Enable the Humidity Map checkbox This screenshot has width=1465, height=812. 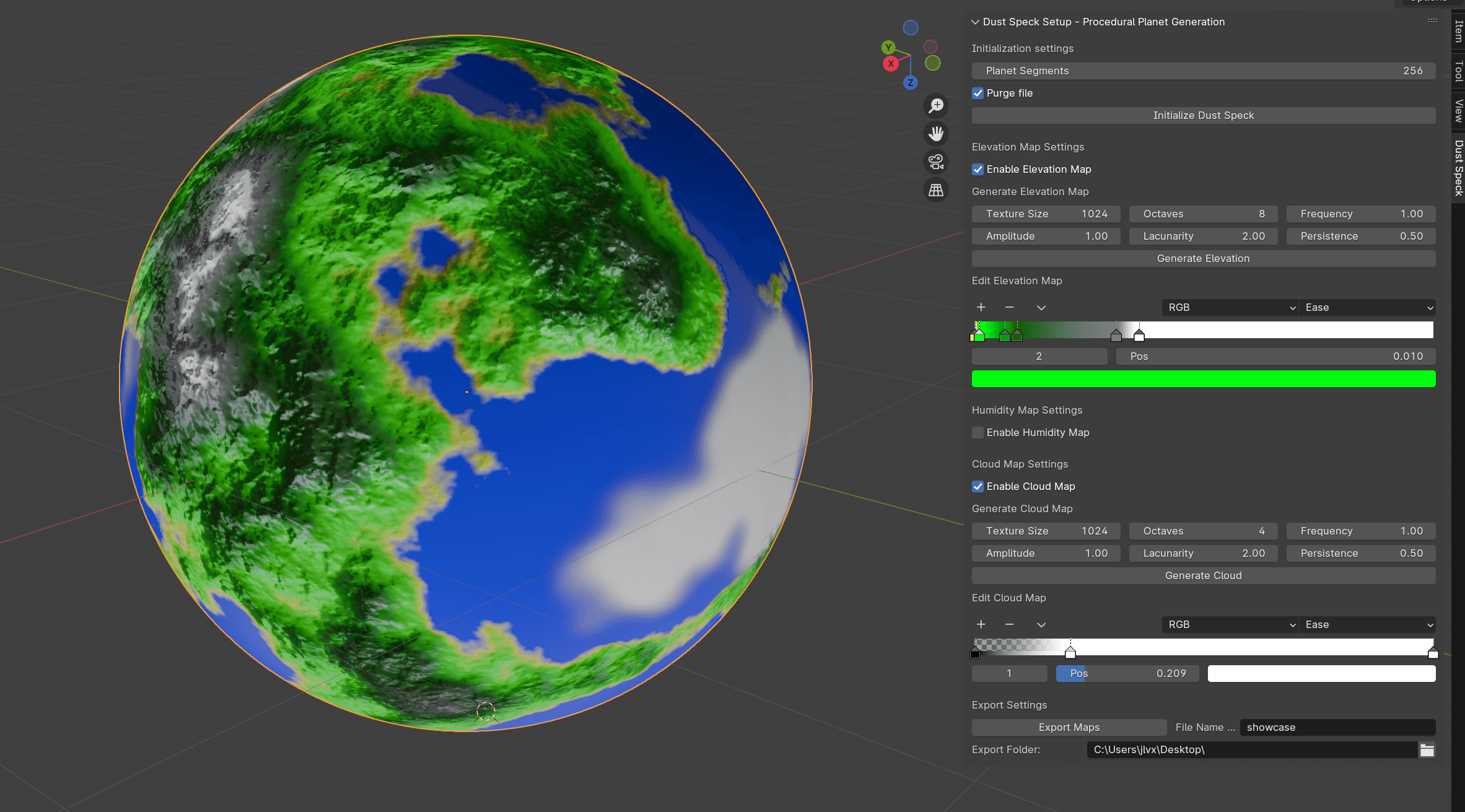(978, 432)
